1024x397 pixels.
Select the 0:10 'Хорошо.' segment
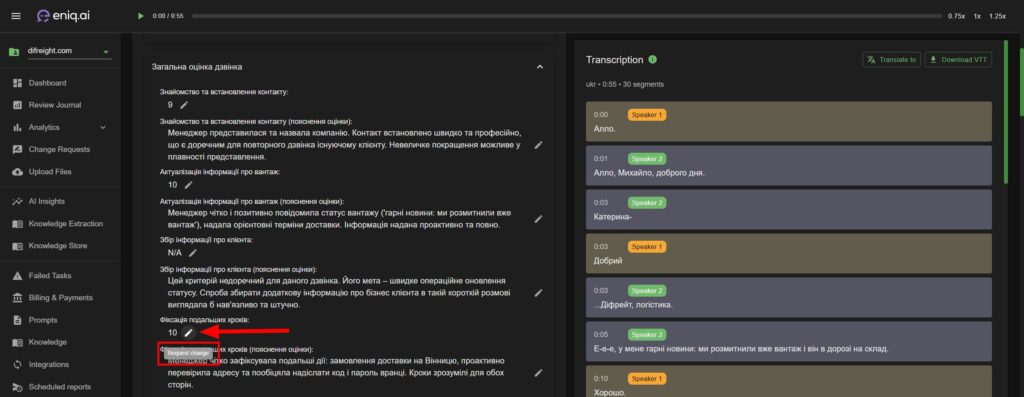(789, 381)
